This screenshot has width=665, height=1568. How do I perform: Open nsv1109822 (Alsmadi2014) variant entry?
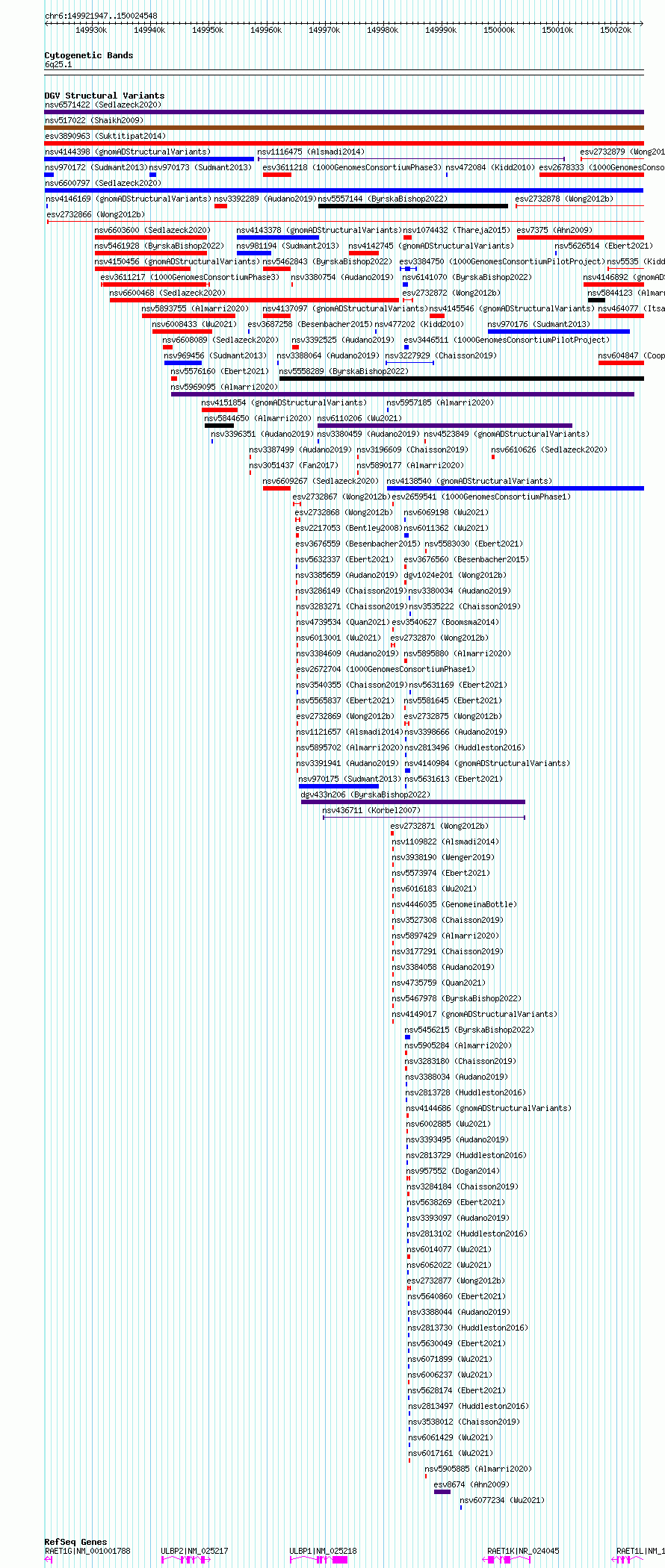click(x=445, y=842)
